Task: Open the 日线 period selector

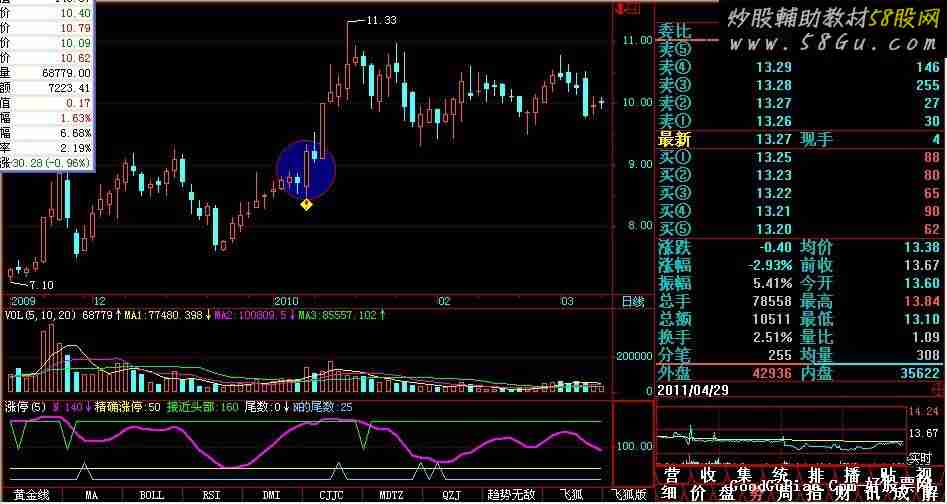Action: point(632,302)
